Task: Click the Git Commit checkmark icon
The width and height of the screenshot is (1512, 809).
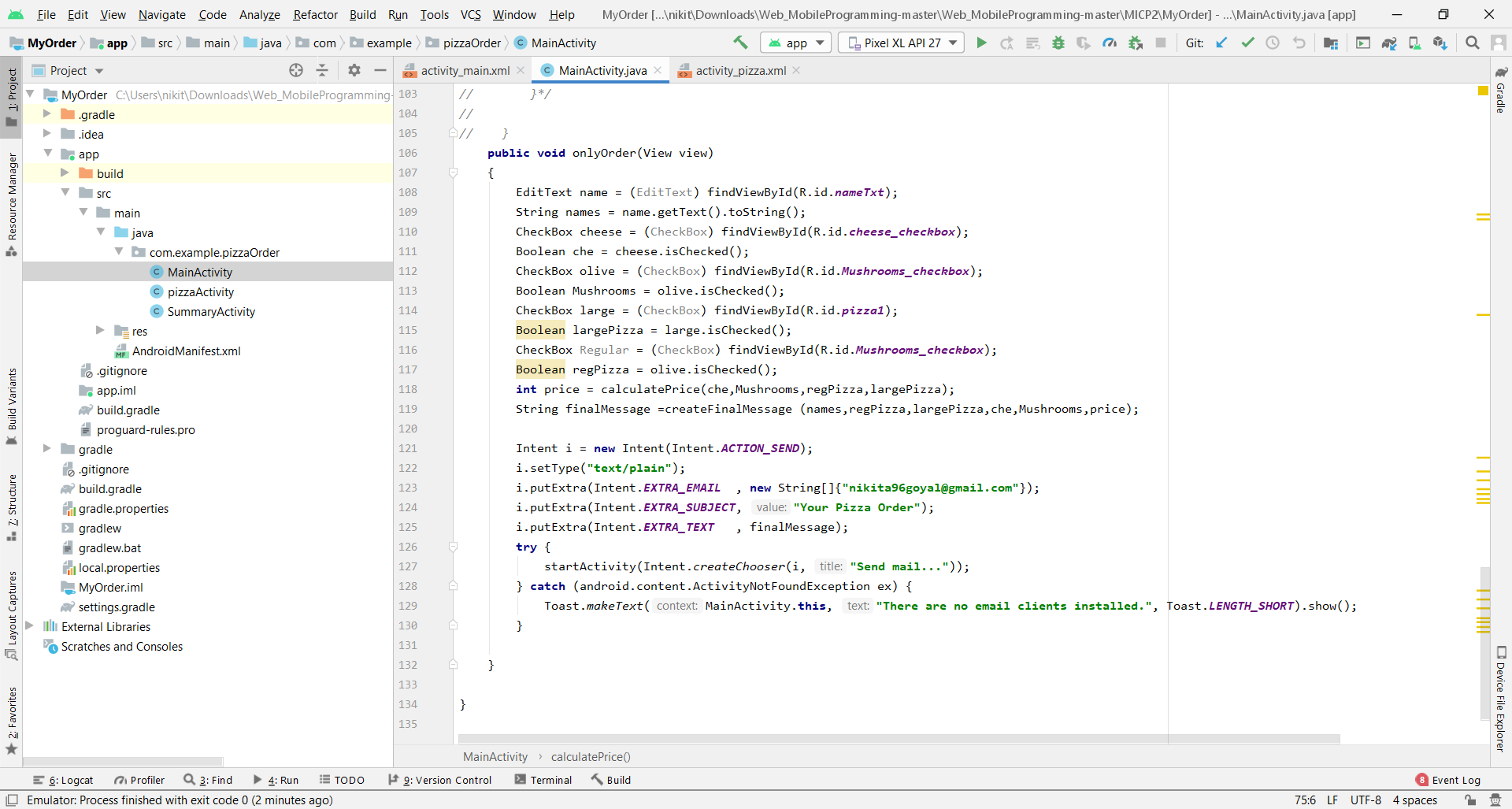Action: pos(1247,43)
